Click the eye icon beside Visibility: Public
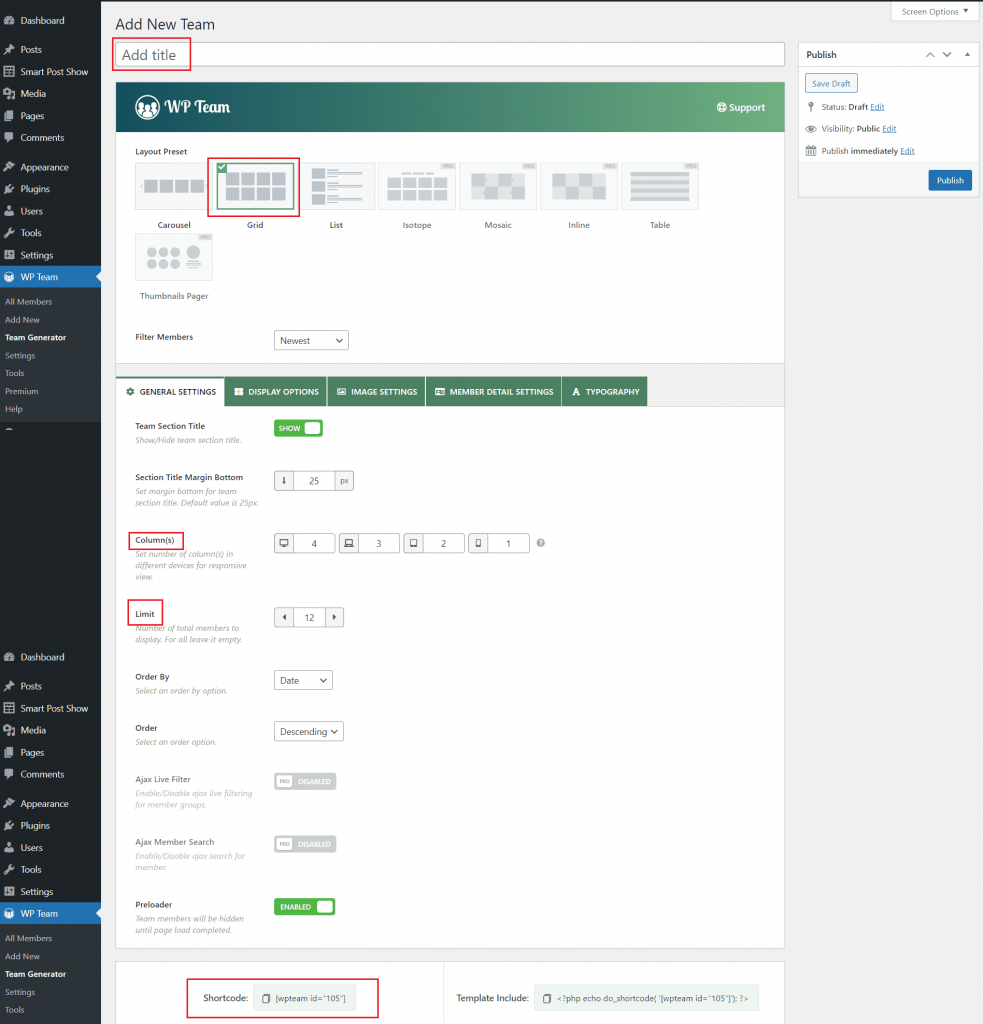Viewport: 983px width, 1024px height. (x=811, y=129)
